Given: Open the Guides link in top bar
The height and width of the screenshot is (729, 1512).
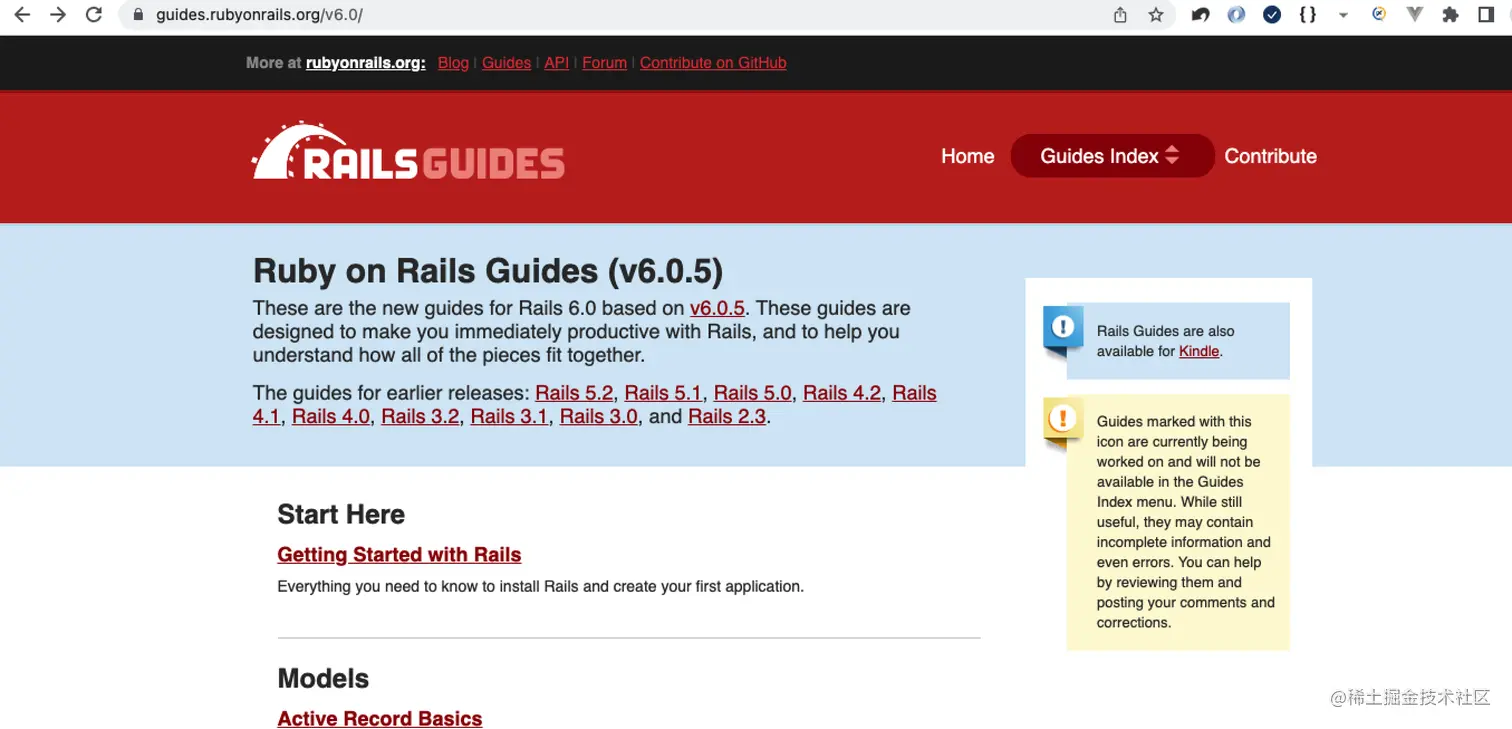Looking at the screenshot, I should (x=506, y=62).
